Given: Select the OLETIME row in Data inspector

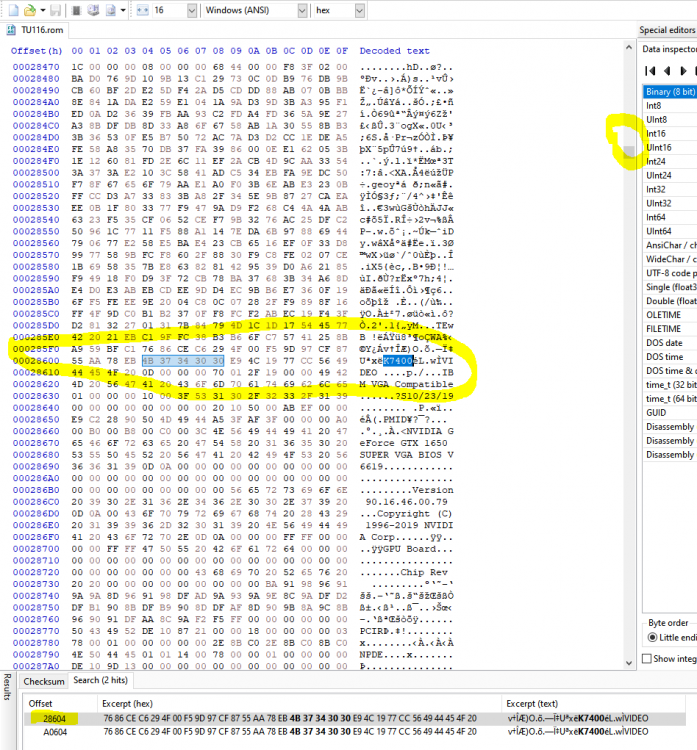Looking at the screenshot, I should pyautogui.click(x=670, y=315).
